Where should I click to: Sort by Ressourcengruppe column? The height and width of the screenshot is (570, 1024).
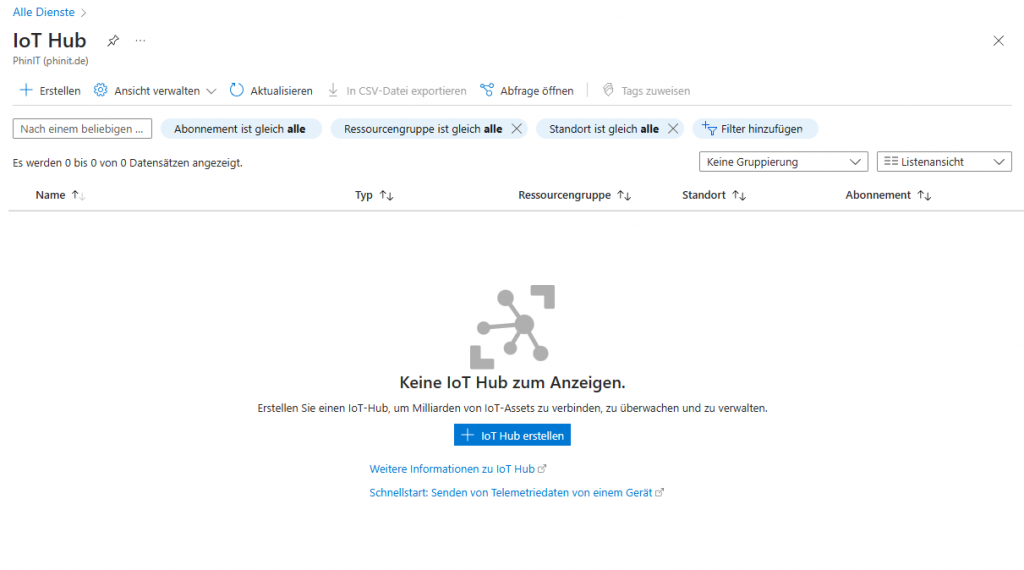pyautogui.click(x=575, y=195)
